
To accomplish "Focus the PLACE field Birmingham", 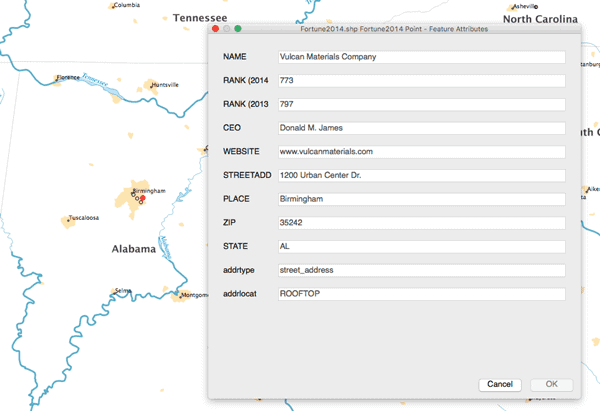I will click(422, 199).
